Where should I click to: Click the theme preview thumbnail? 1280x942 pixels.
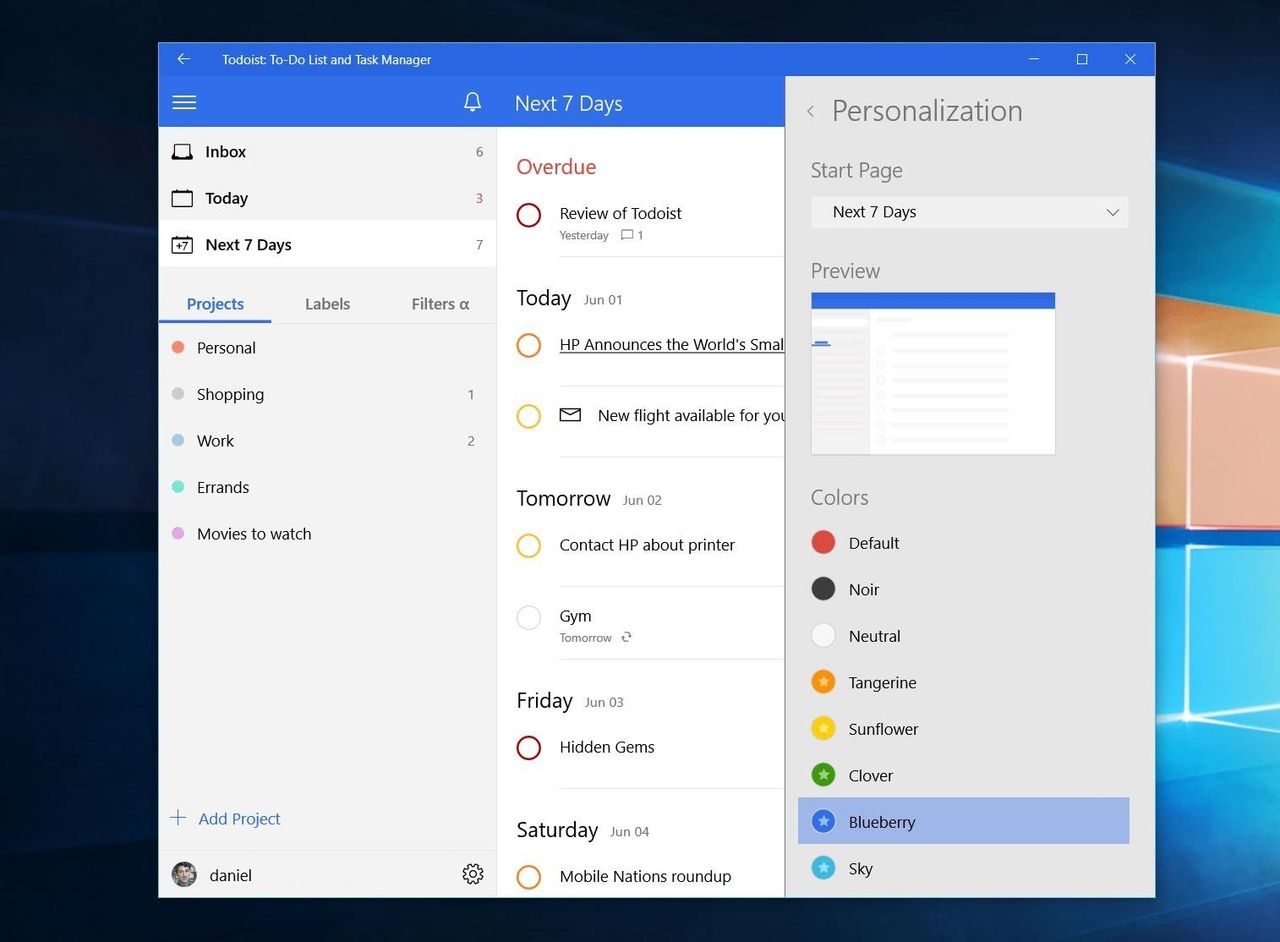[933, 373]
